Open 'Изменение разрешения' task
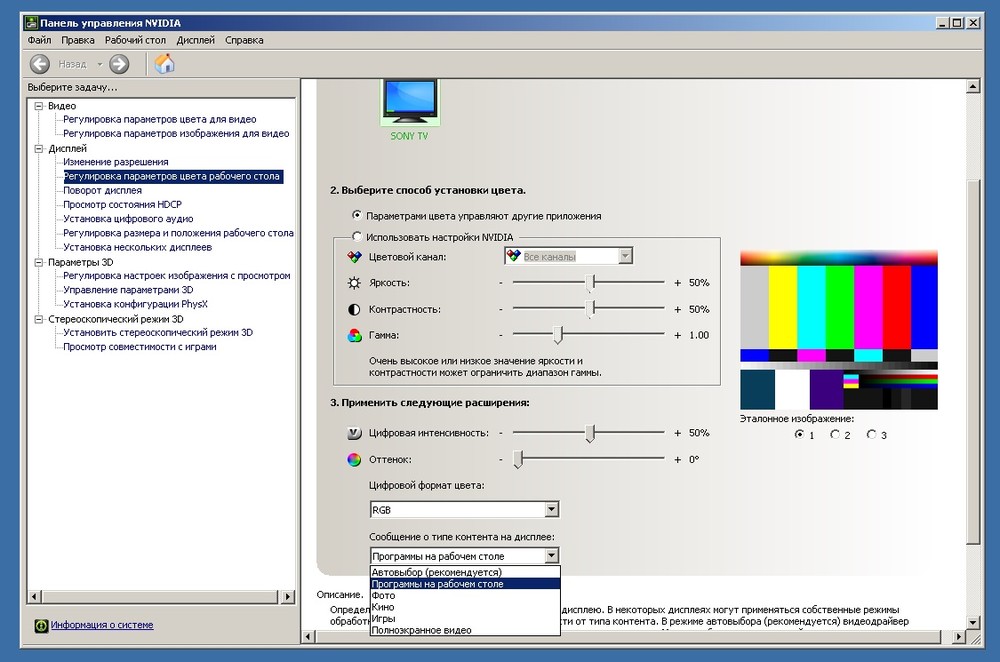Screen dimensions: 1000x662 (115, 162)
